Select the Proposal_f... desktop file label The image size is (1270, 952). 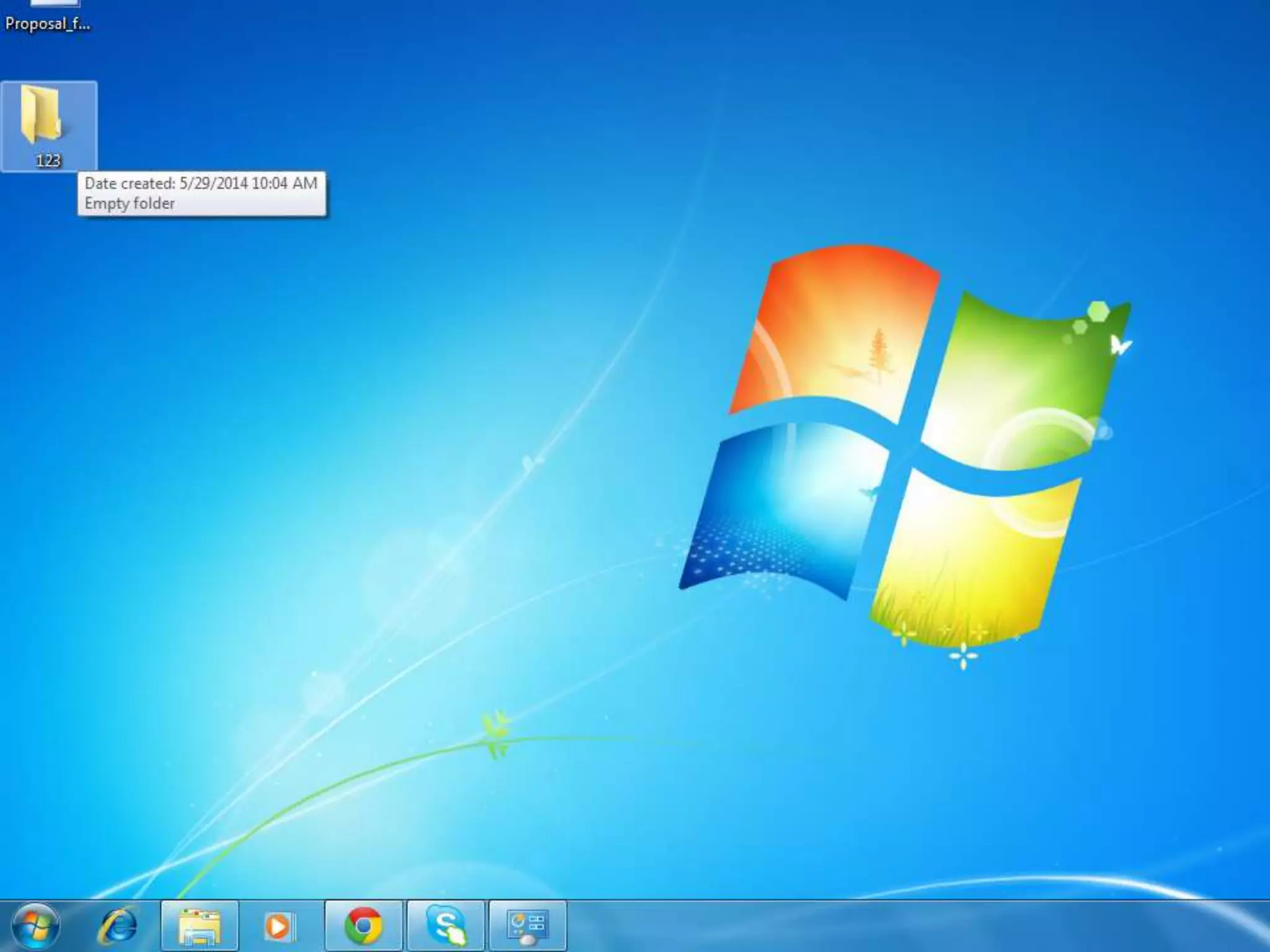(x=48, y=24)
